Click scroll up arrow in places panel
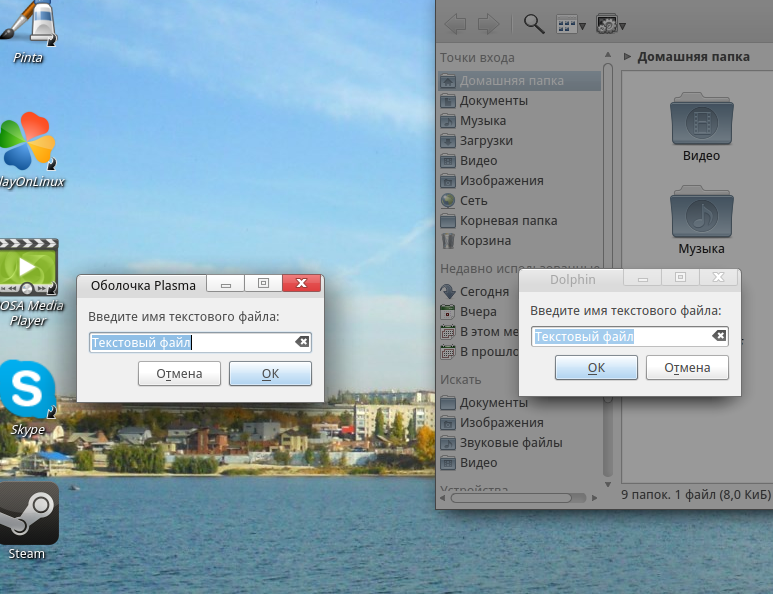 pyautogui.click(x=608, y=55)
